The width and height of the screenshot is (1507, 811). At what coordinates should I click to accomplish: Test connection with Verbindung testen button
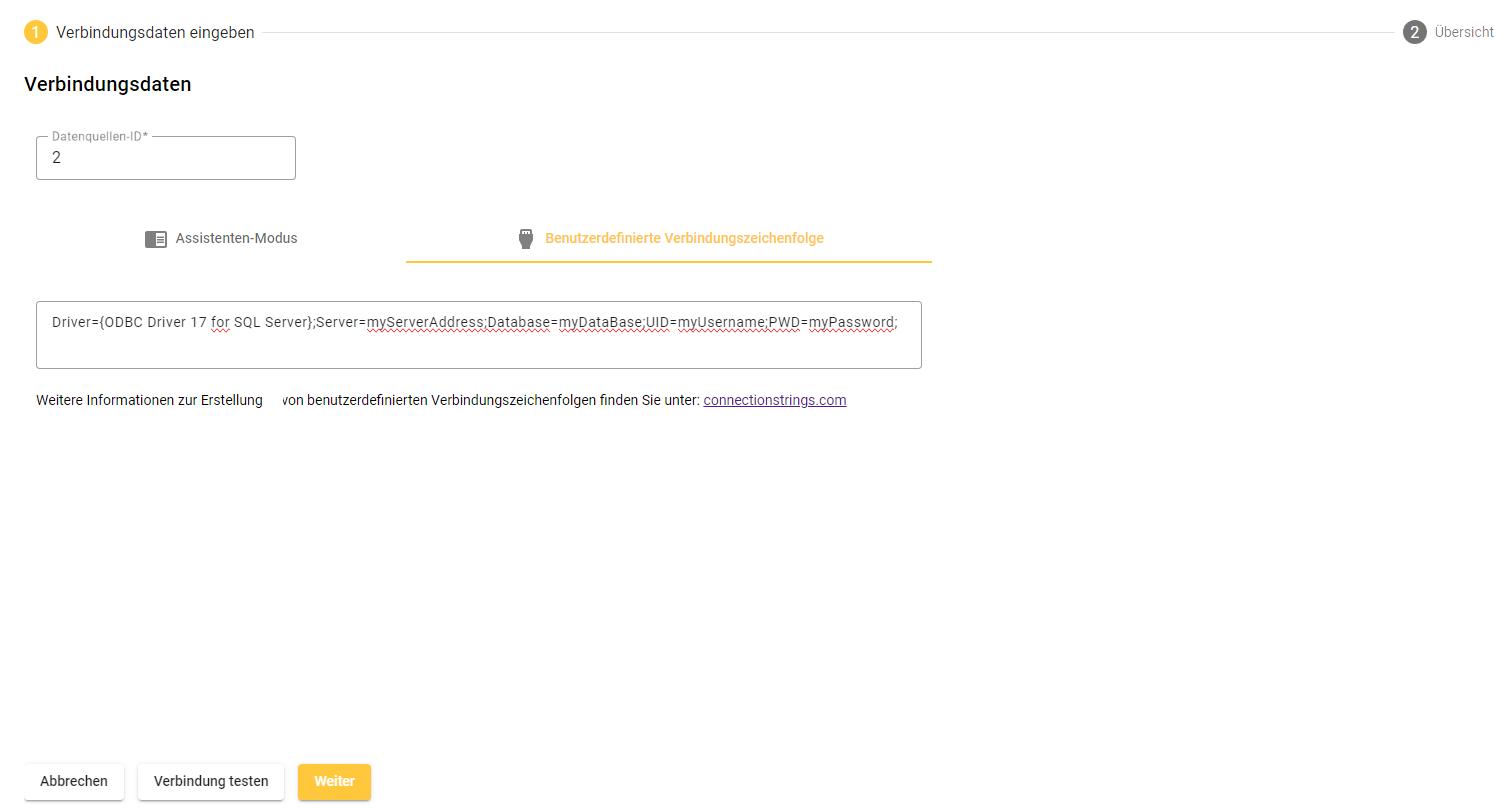211,781
